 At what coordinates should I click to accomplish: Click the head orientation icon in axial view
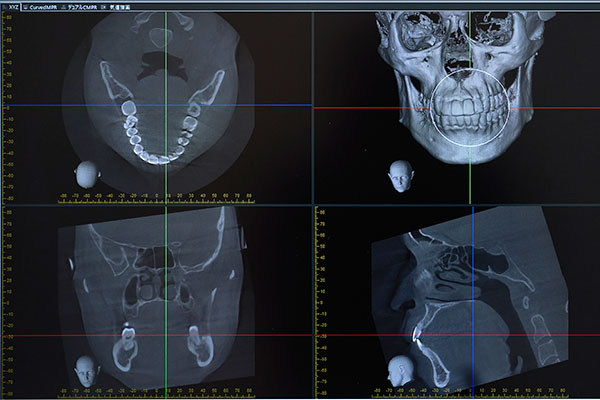click(88, 172)
